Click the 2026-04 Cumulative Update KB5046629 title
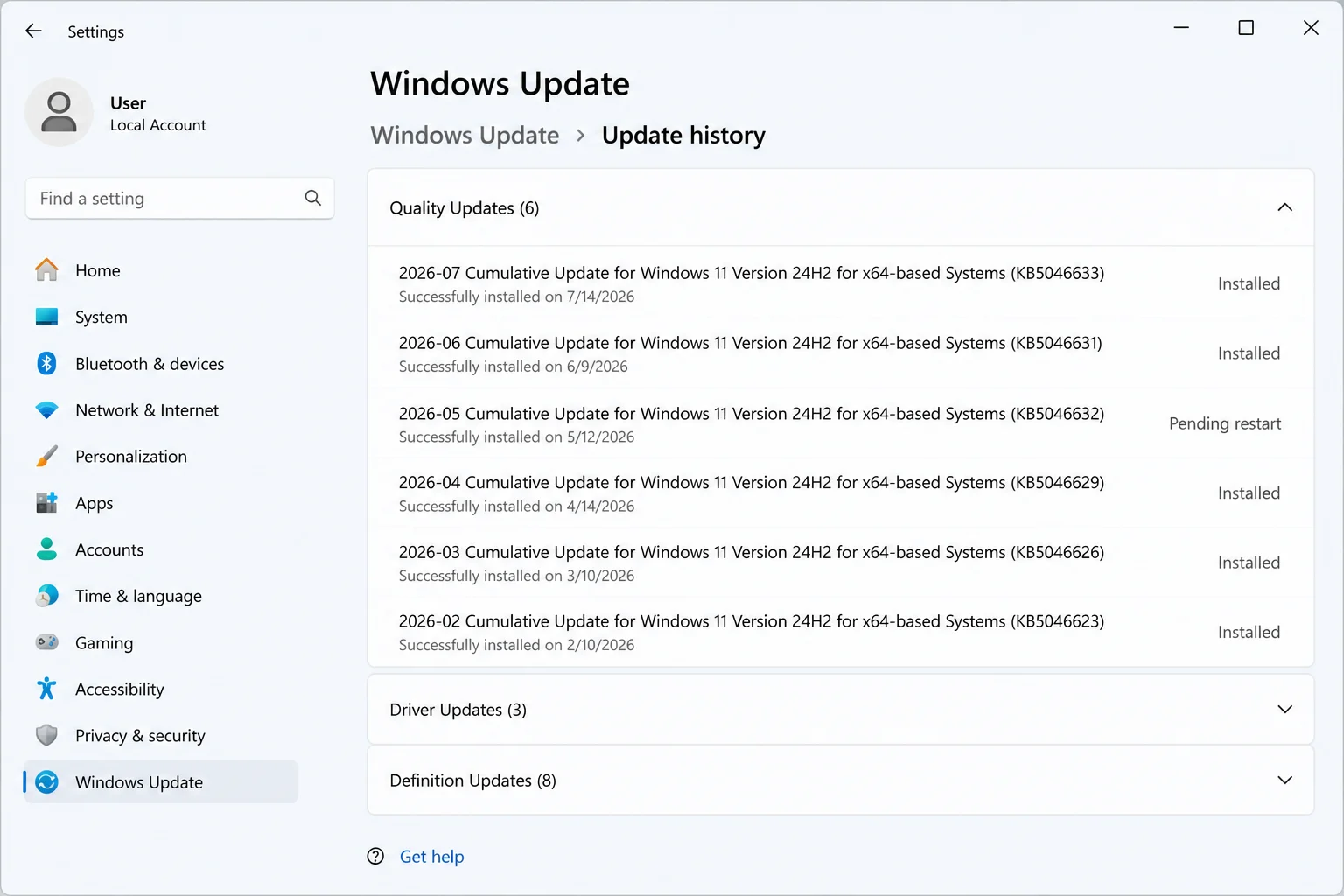 [x=751, y=482]
